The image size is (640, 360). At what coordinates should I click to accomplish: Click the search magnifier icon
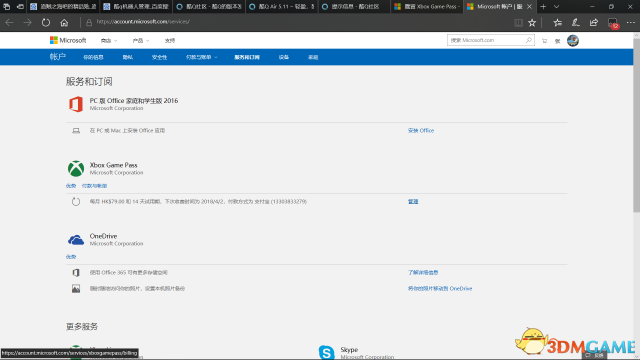coord(529,40)
